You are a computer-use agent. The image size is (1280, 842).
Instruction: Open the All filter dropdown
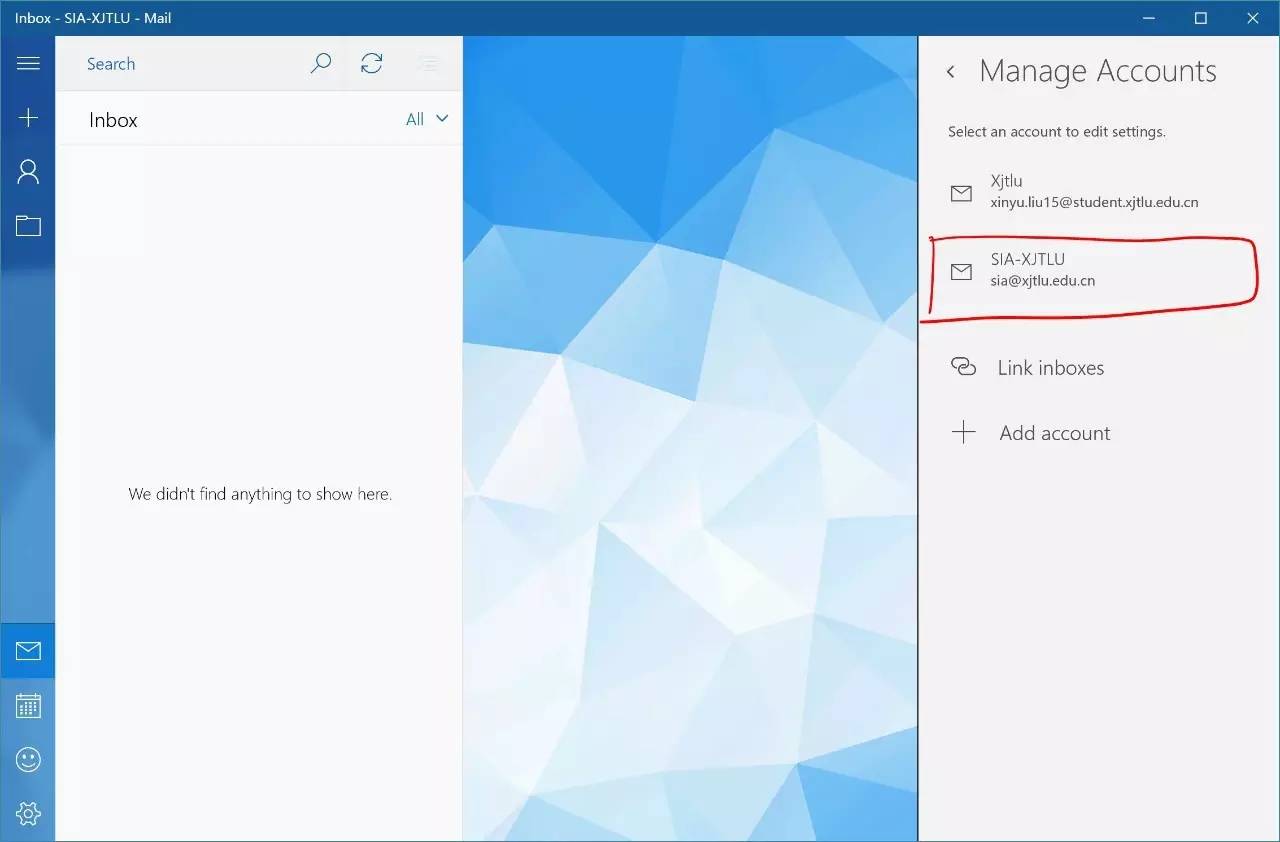427,119
